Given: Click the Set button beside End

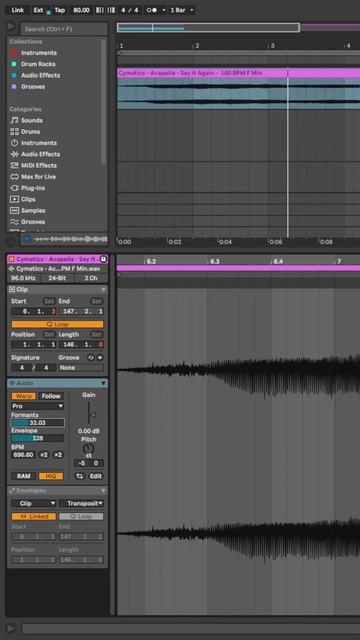Looking at the screenshot, I should [97, 301].
